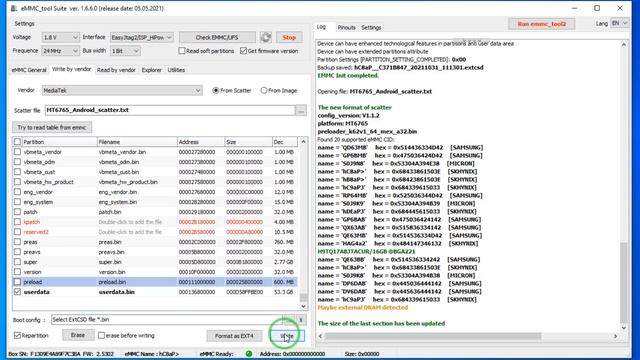Select the From Scatter radio button
Viewport: 640px width, 360px height.
(216, 91)
